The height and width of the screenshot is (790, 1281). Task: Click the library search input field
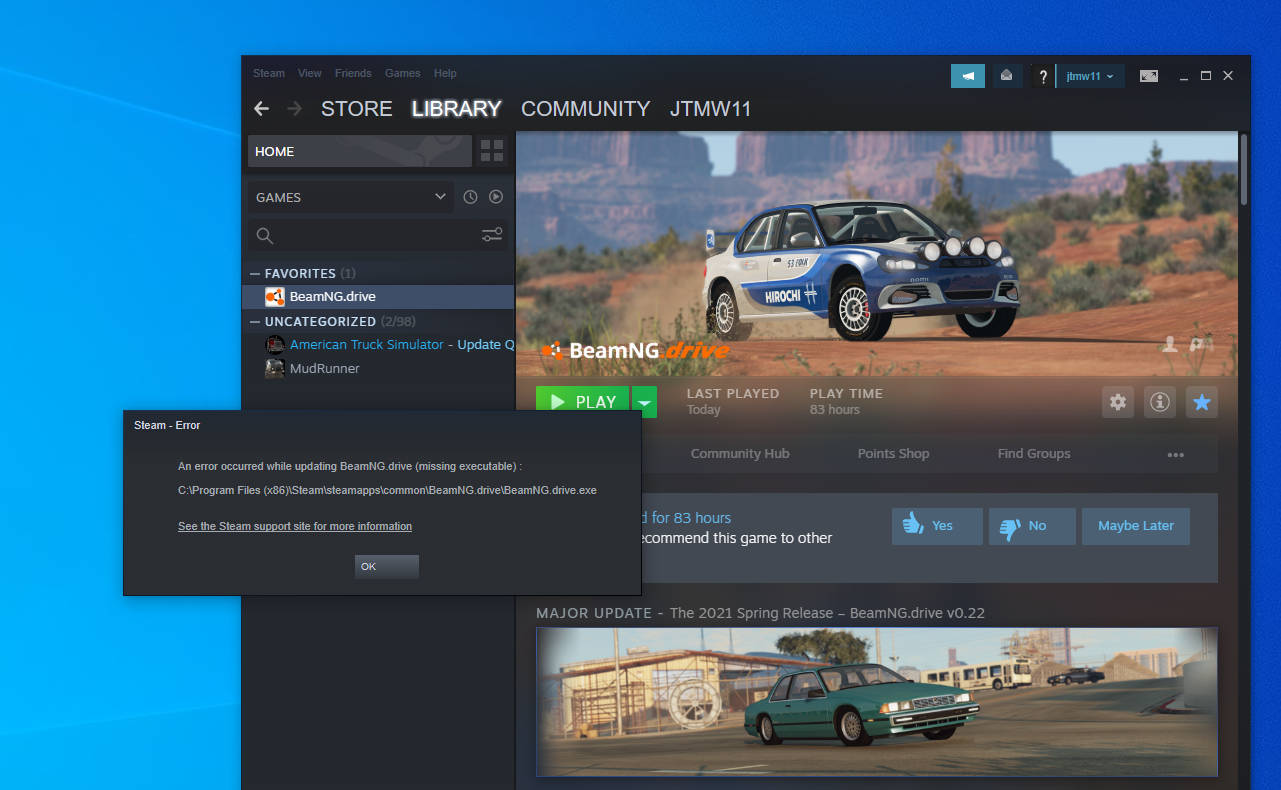coord(378,236)
